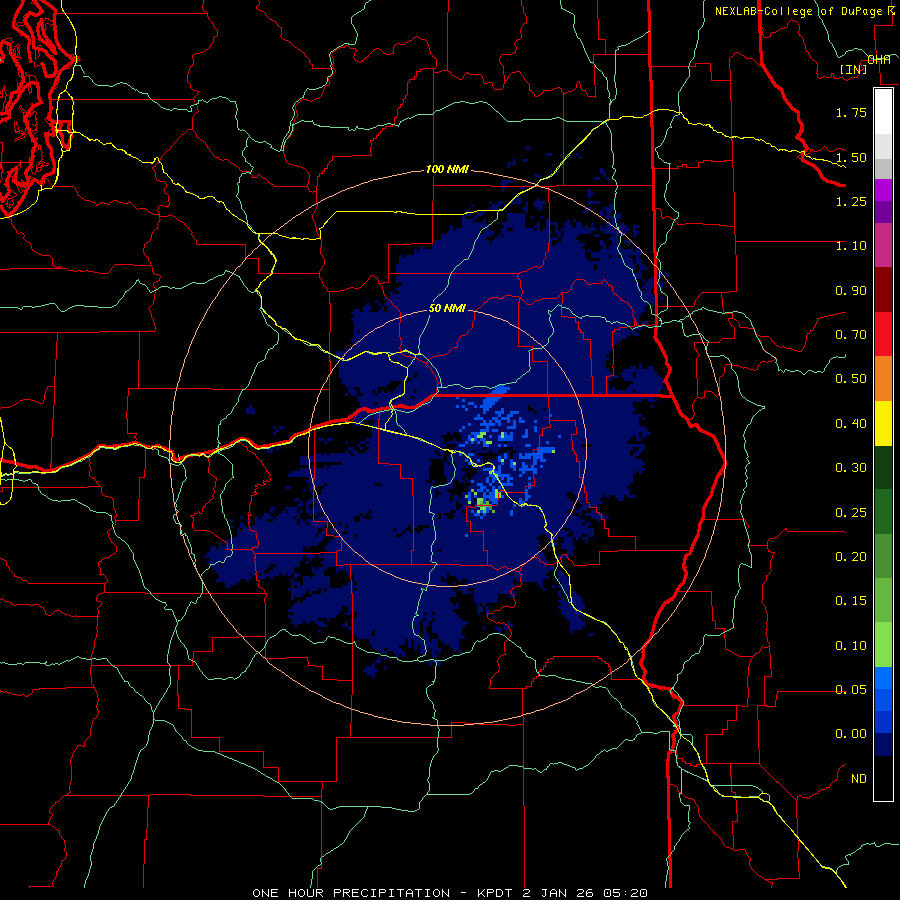The height and width of the screenshot is (900, 900).
Task: Click the 0.50 legend value
Action: [x=851, y=379]
